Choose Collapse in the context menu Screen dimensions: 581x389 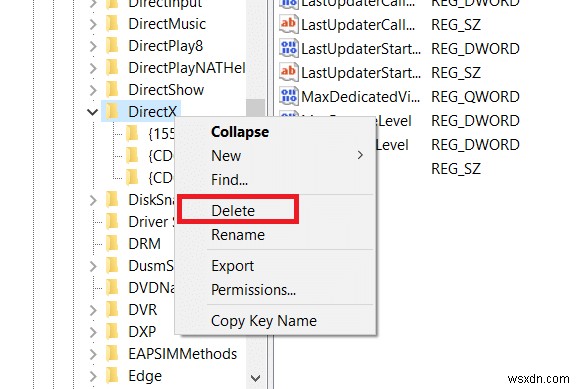276,132
